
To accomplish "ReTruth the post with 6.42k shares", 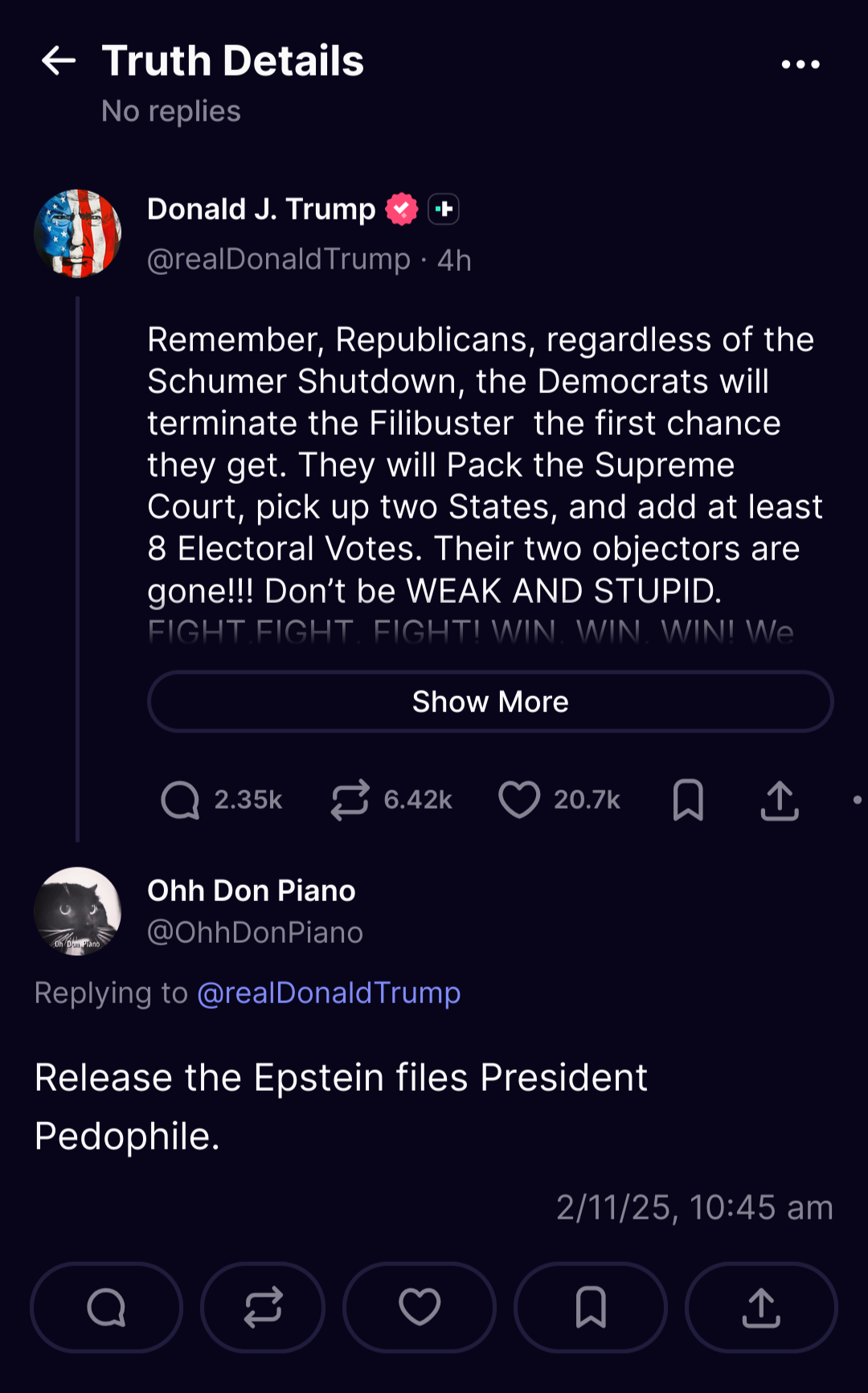I will [x=350, y=800].
